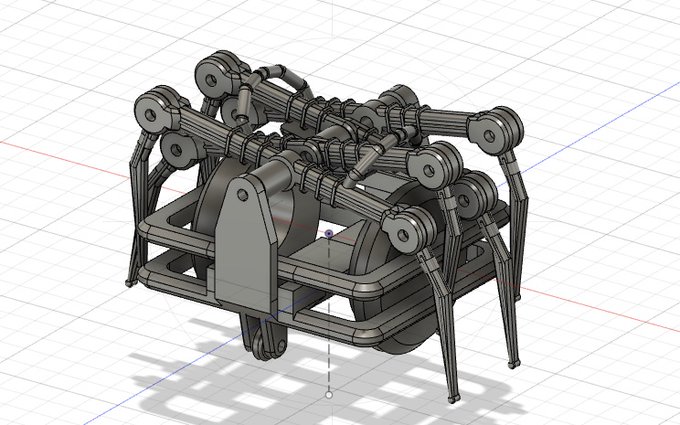Click the white circle handle below dashed line
This screenshot has width=680, height=425.
[329, 395]
